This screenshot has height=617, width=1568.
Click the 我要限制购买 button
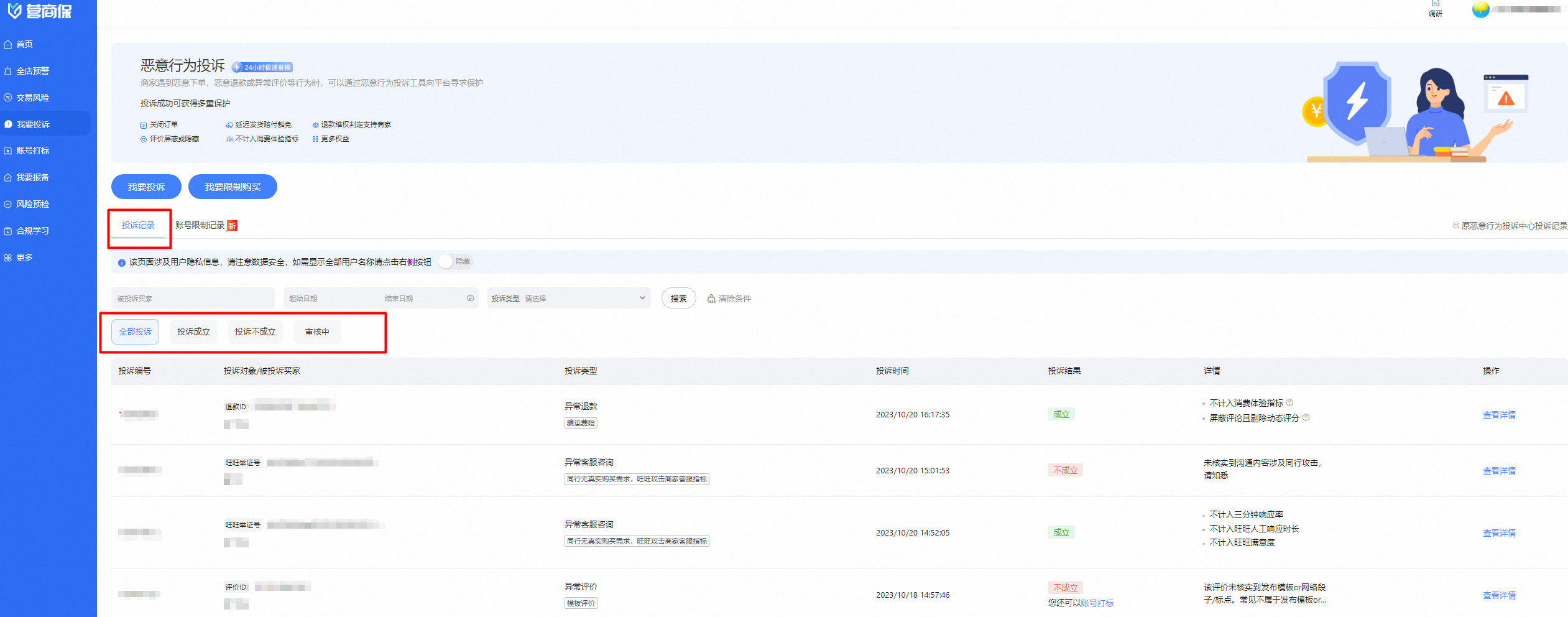(x=233, y=187)
